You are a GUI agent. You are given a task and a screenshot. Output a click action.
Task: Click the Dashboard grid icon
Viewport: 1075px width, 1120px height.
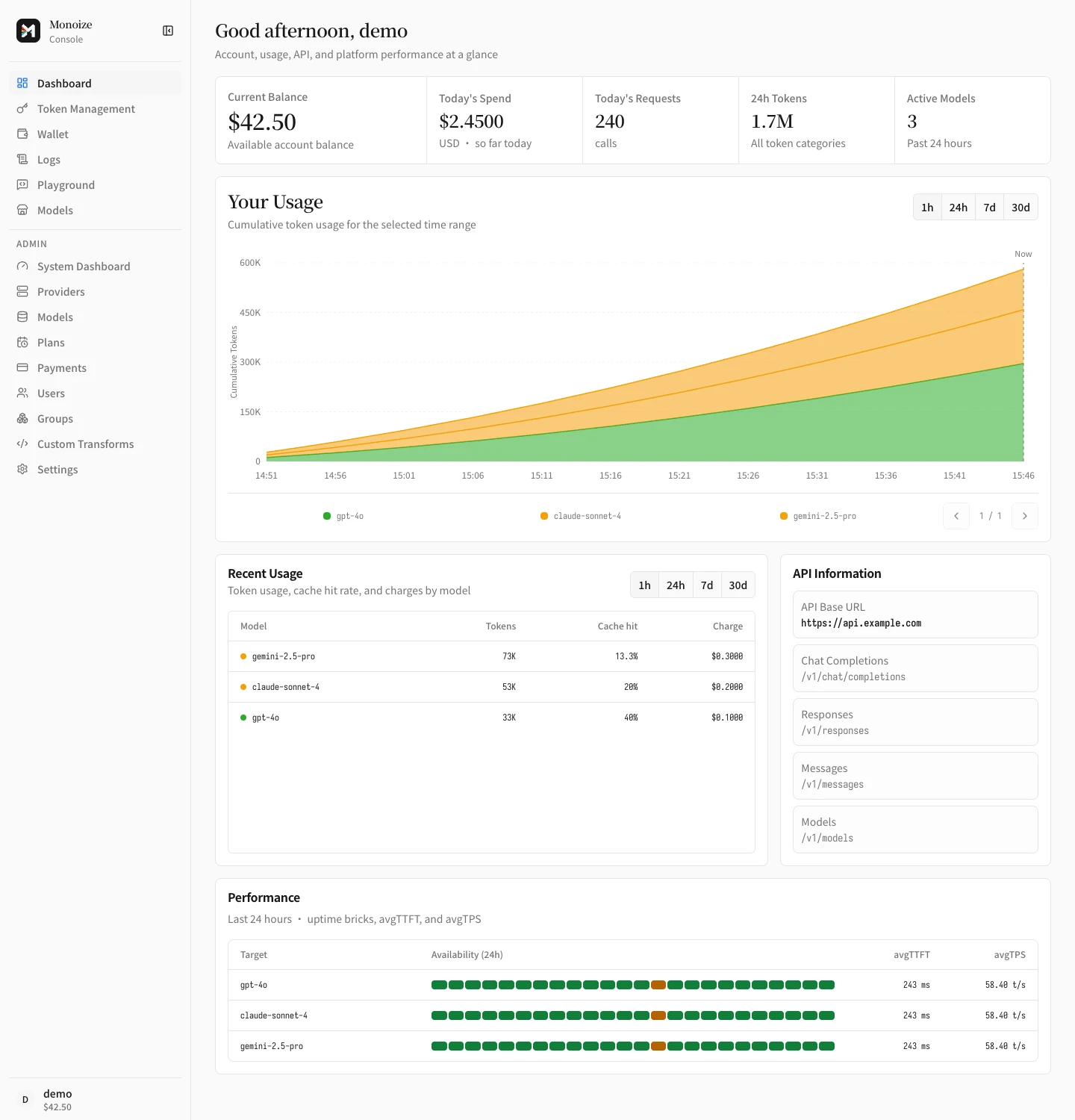coord(22,83)
